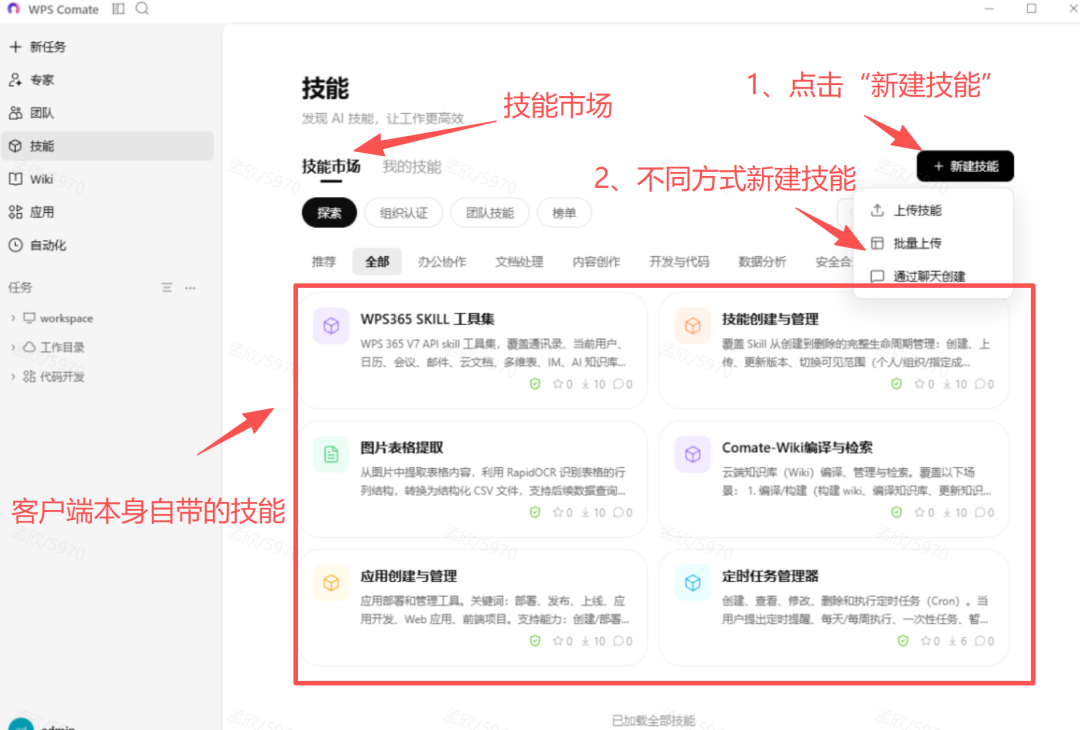This screenshot has height=730, width=1080.
Task: Open the 定时任务管理器 card title
Action: click(770, 576)
